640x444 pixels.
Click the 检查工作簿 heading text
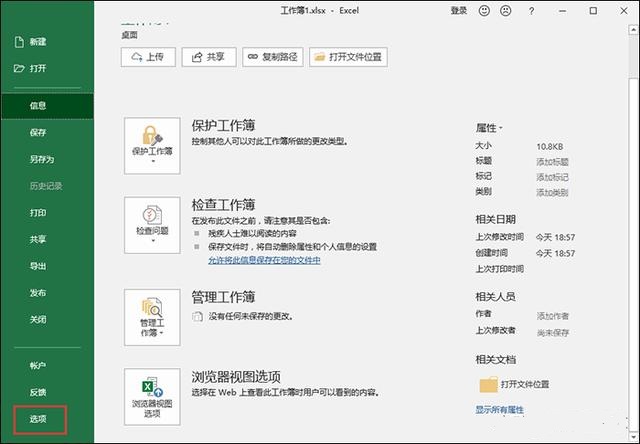coord(223,204)
